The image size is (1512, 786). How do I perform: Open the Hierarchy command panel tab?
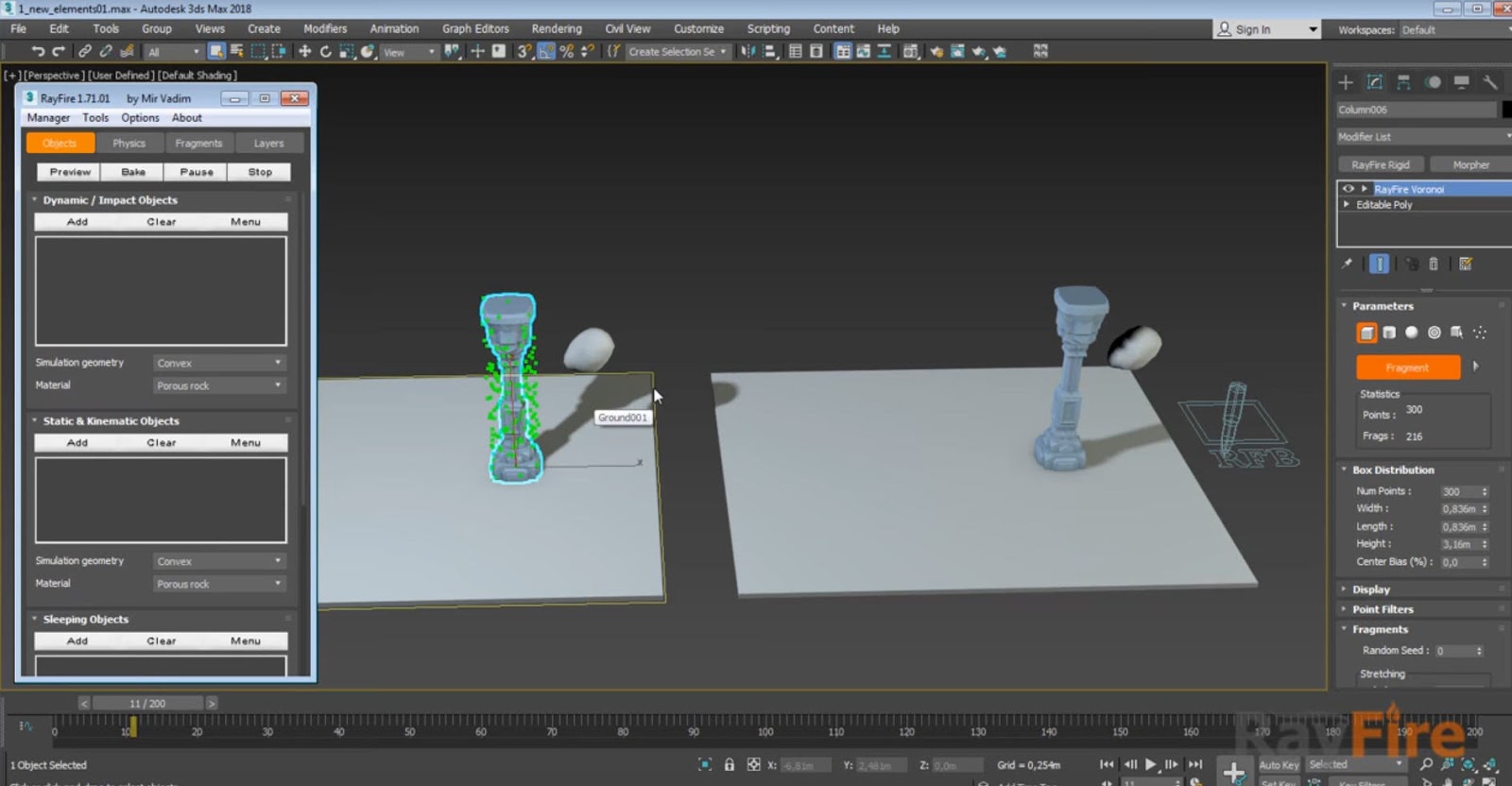tap(1403, 83)
